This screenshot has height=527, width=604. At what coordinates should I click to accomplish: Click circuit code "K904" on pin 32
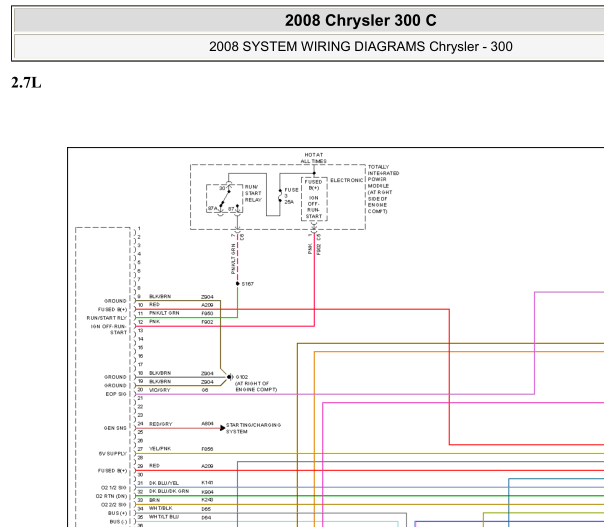[207, 492]
